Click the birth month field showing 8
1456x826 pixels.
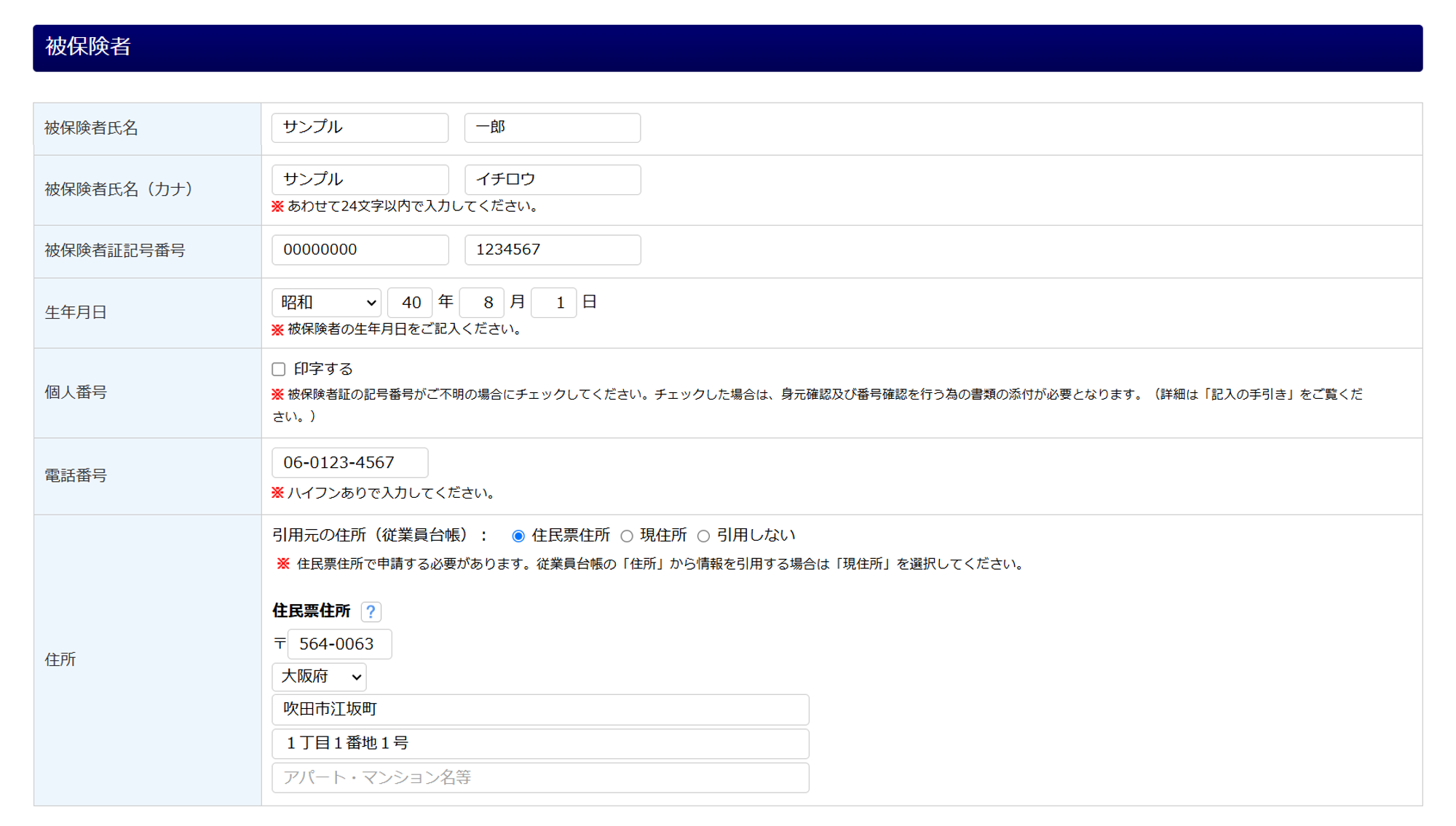click(482, 303)
